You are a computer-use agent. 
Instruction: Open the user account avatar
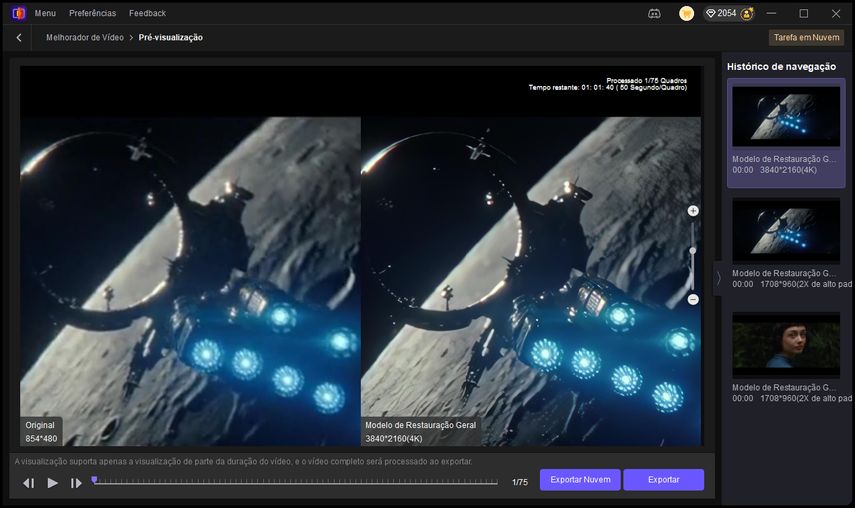click(747, 13)
